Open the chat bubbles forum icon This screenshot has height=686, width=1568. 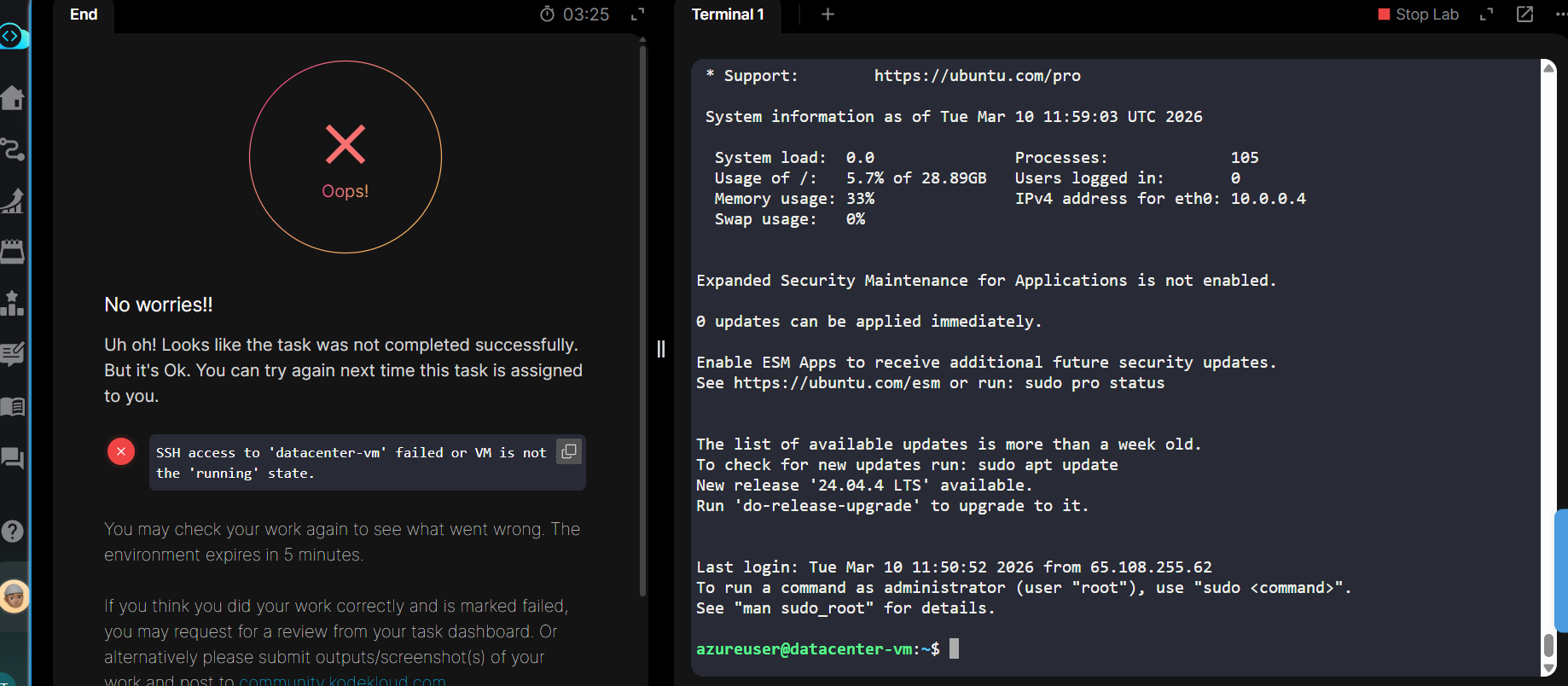(x=12, y=458)
